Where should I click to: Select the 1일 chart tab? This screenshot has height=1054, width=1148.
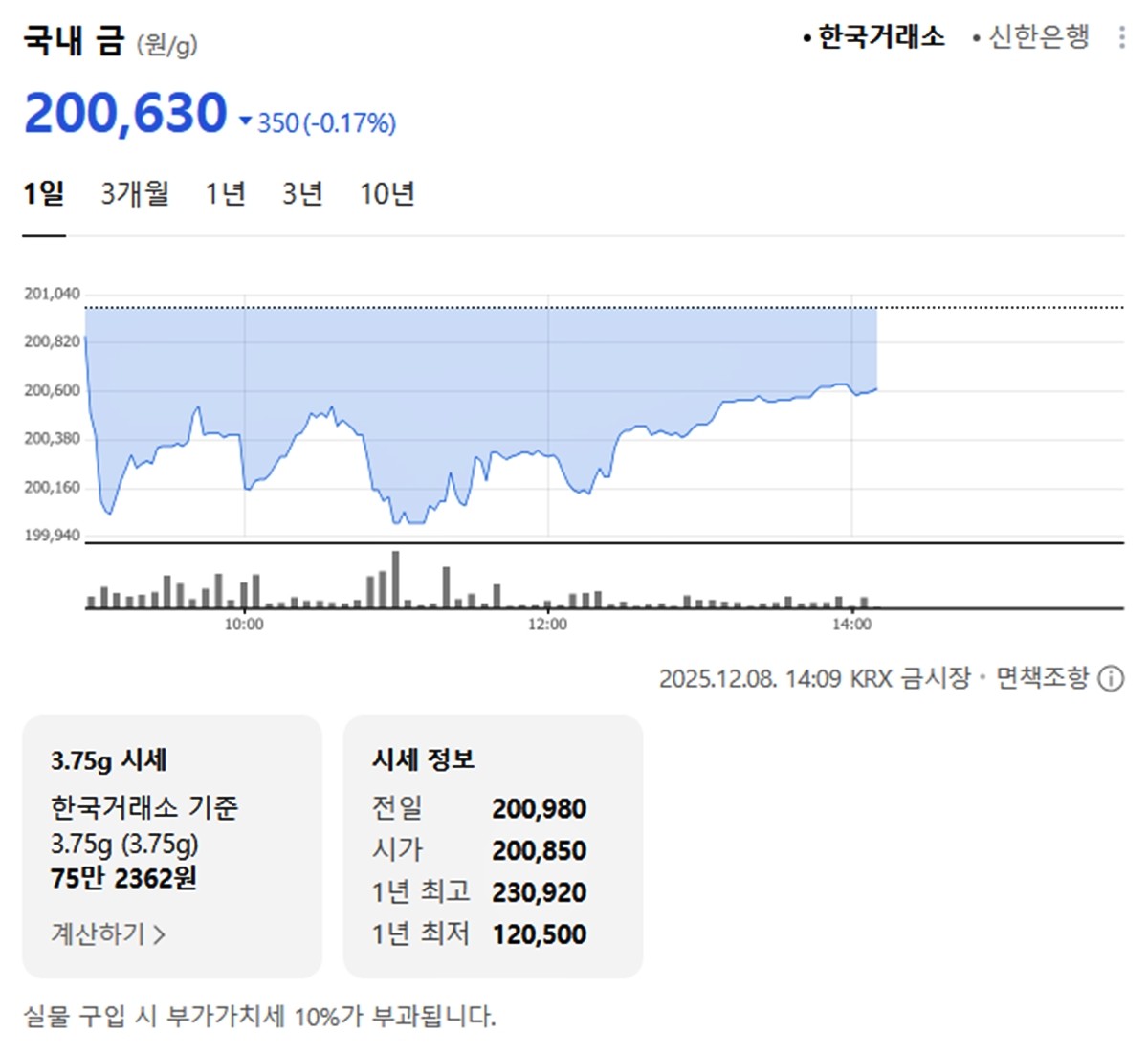(45, 193)
